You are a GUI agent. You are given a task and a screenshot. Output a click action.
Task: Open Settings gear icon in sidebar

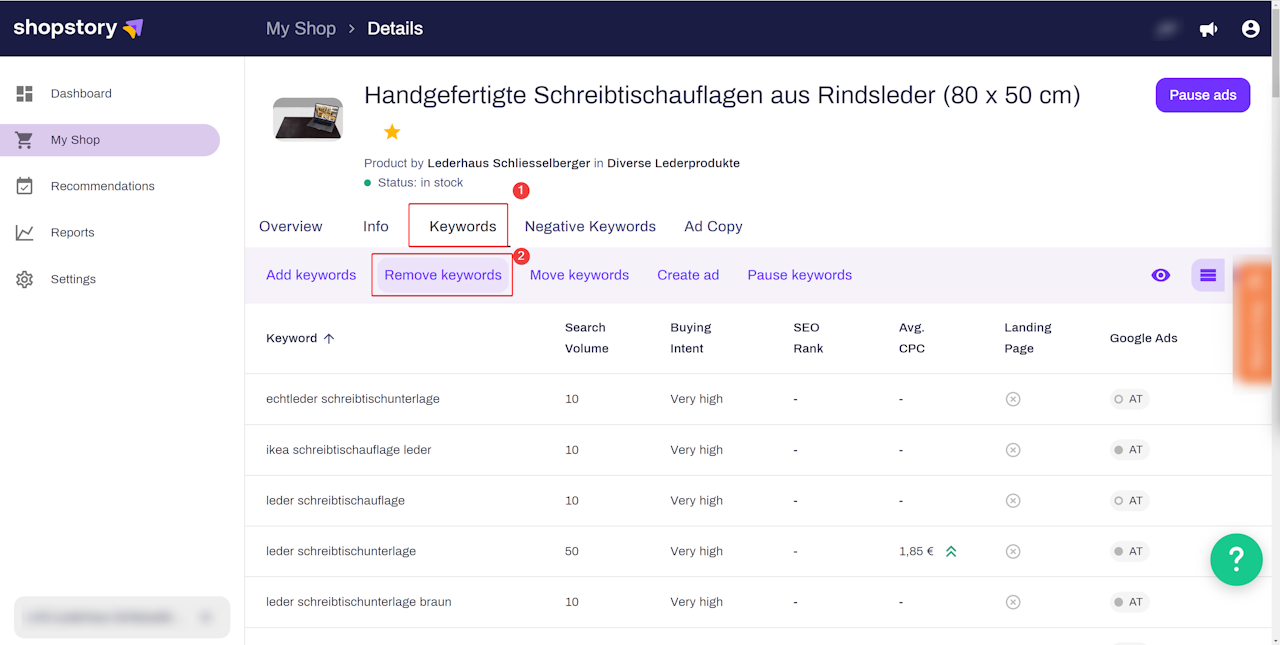[x=25, y=280]
